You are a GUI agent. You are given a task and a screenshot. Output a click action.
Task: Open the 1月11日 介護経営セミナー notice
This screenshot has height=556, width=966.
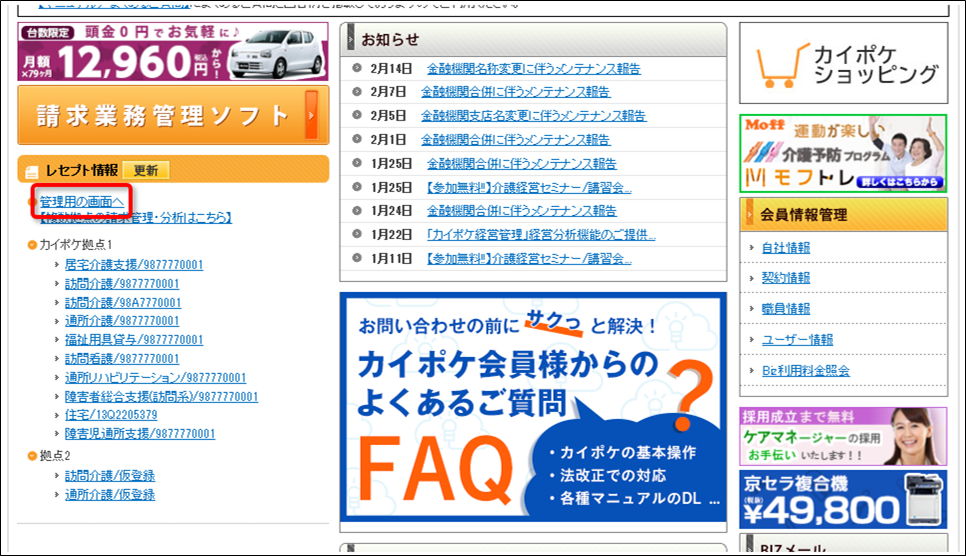coord(529,259)
